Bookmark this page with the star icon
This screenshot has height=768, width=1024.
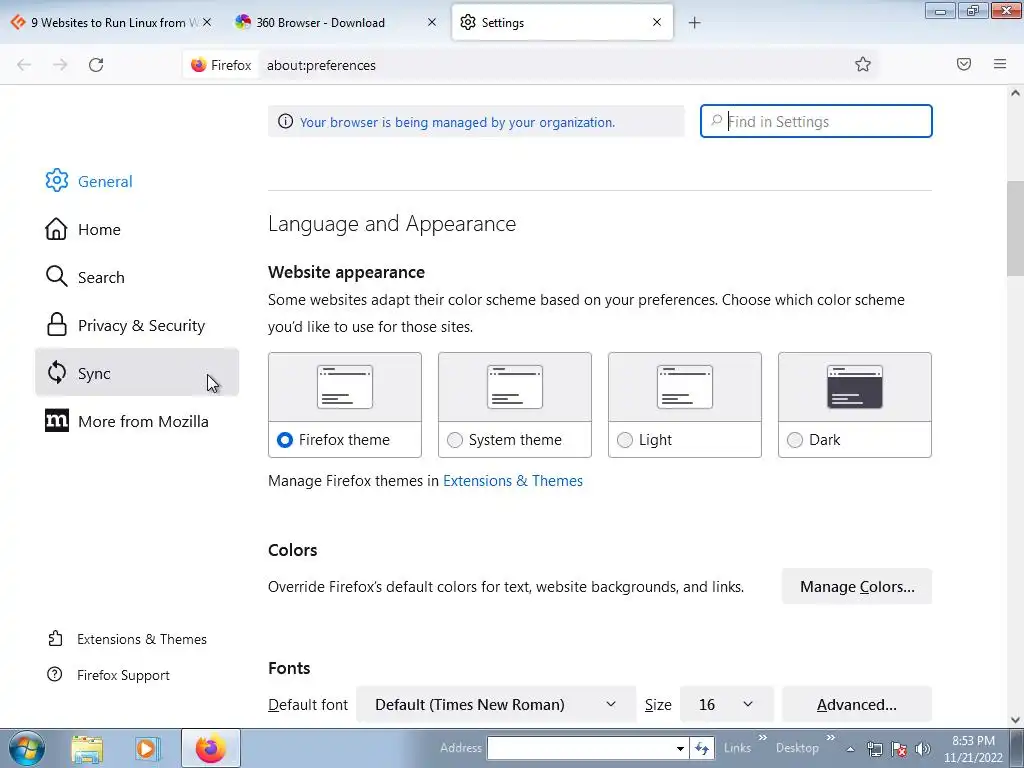863,64
